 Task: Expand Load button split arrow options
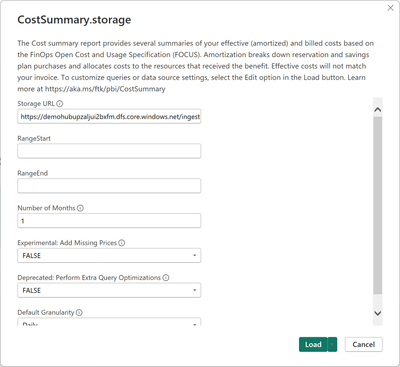click(332, 345)
